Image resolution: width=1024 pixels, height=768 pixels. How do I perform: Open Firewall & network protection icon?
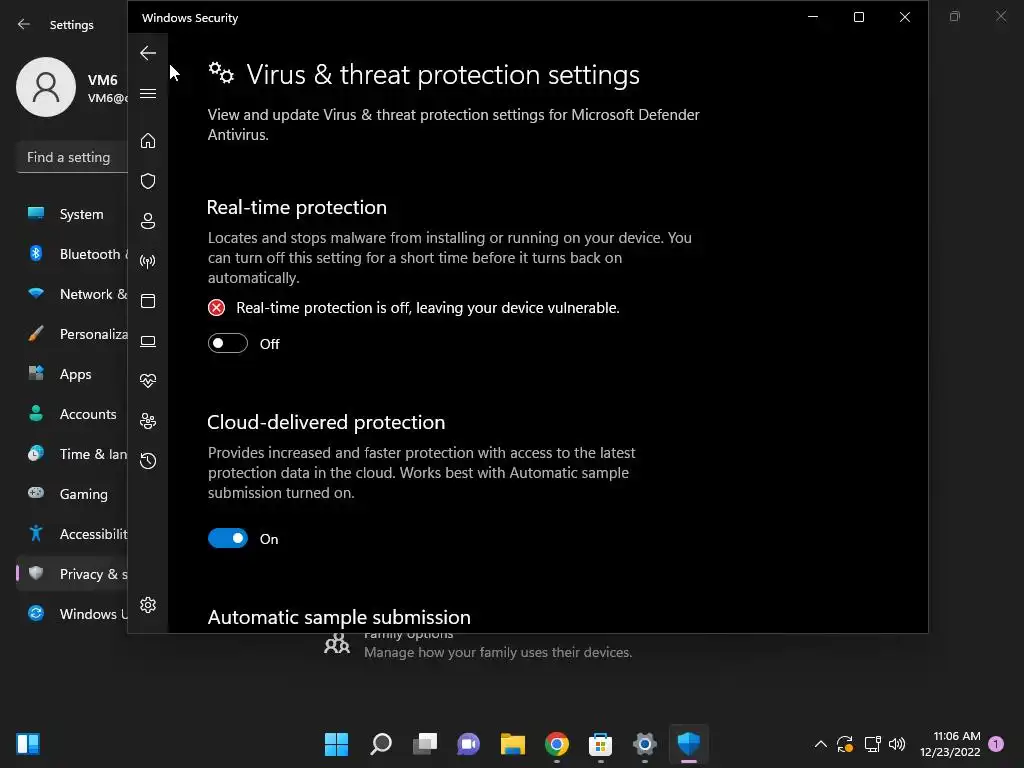click(148, 261)
